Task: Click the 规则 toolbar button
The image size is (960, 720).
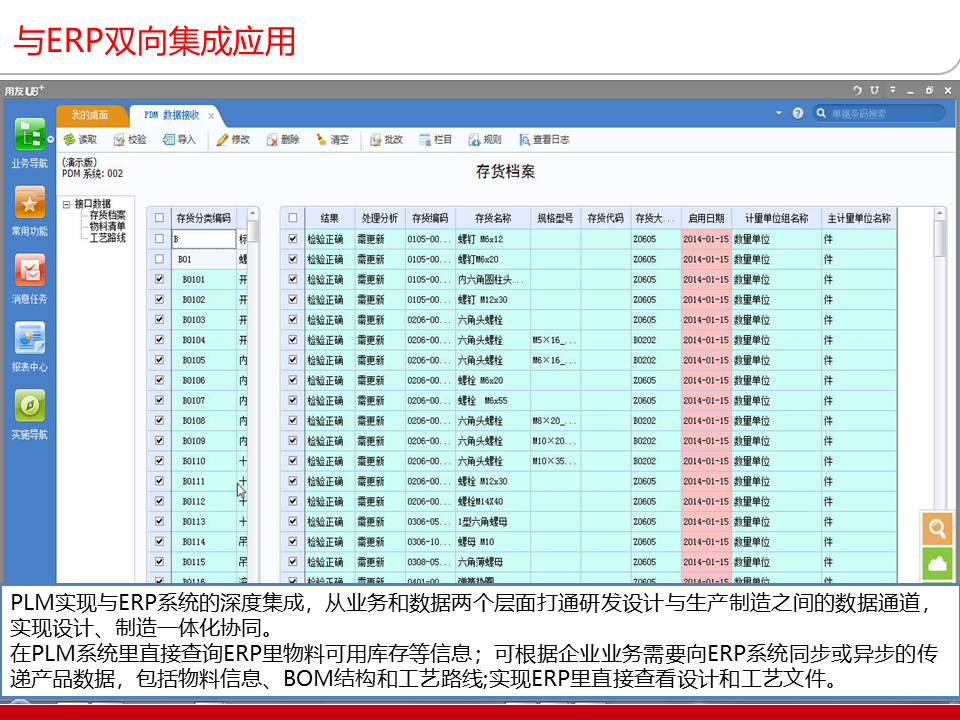Action: coord(485,140)
